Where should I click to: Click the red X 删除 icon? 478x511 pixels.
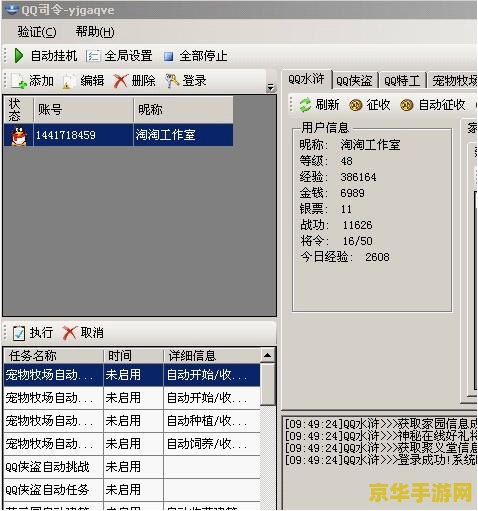120,81
